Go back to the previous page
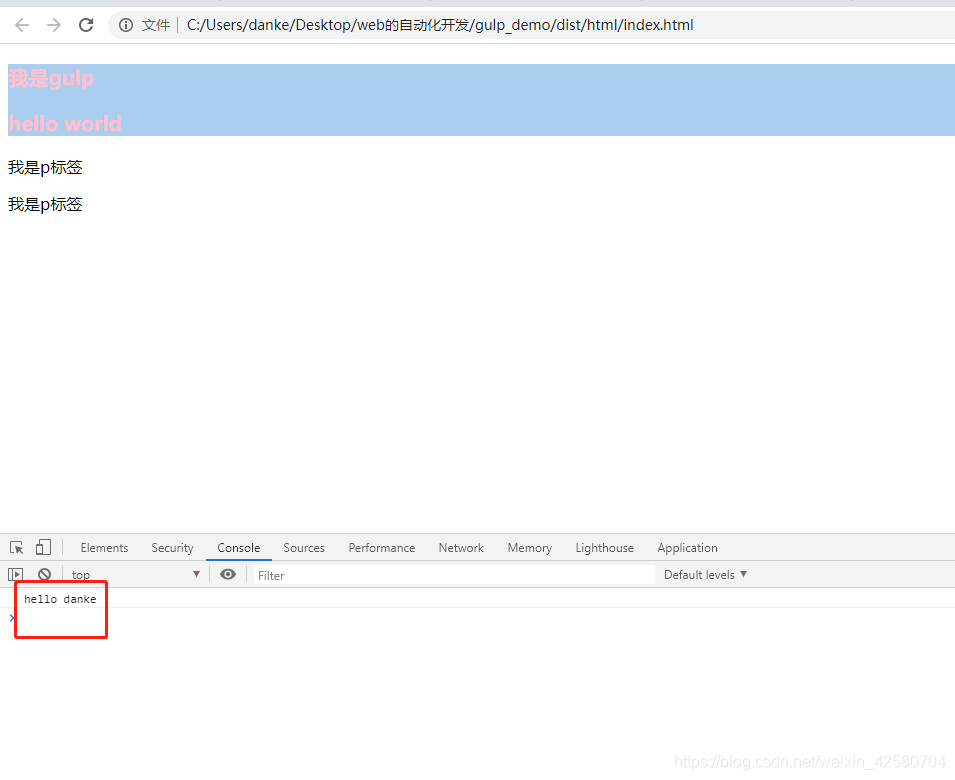The height and width of the screenshot is (780, 955). (22, 25)
